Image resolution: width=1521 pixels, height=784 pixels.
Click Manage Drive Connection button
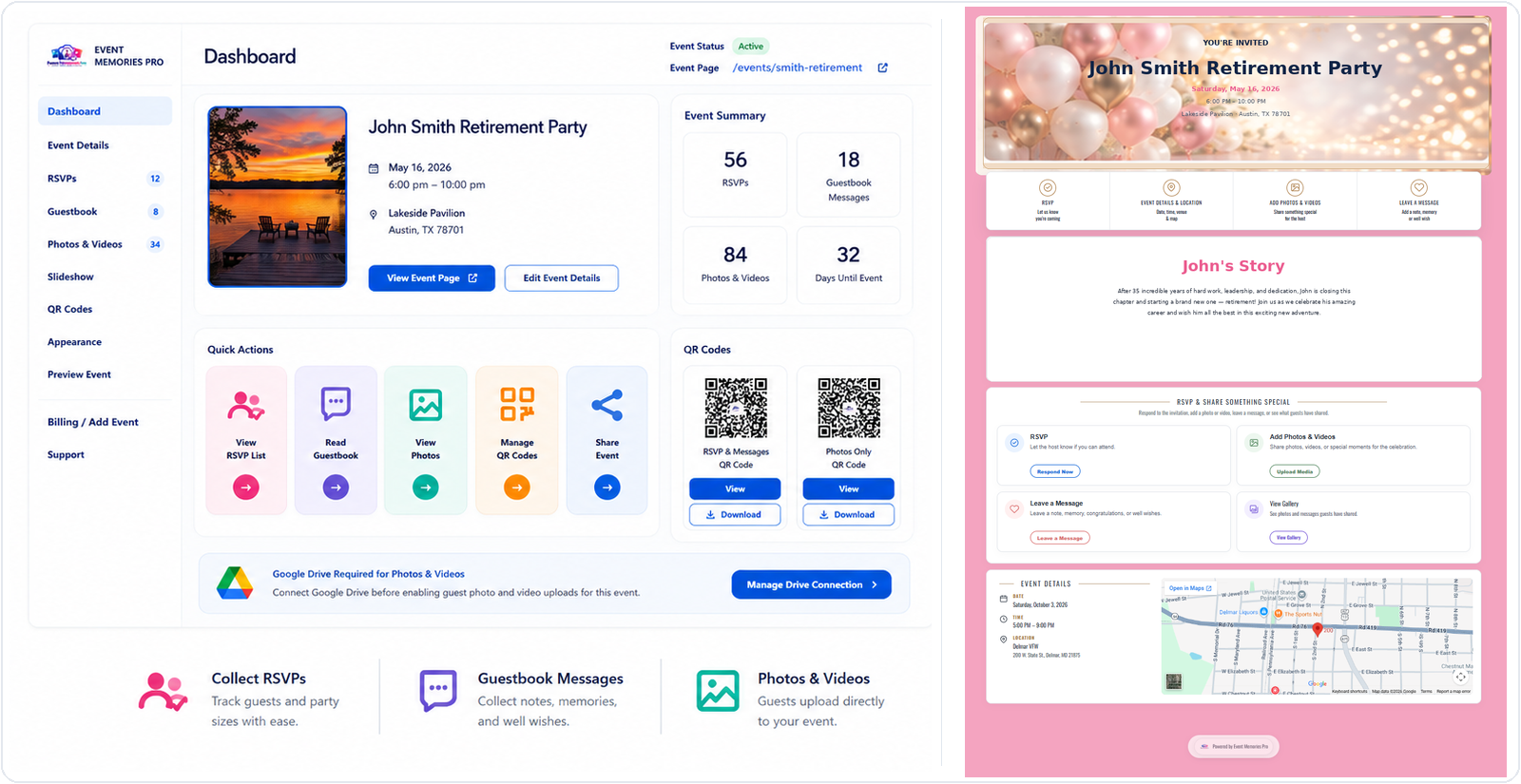tap(812, 584)
